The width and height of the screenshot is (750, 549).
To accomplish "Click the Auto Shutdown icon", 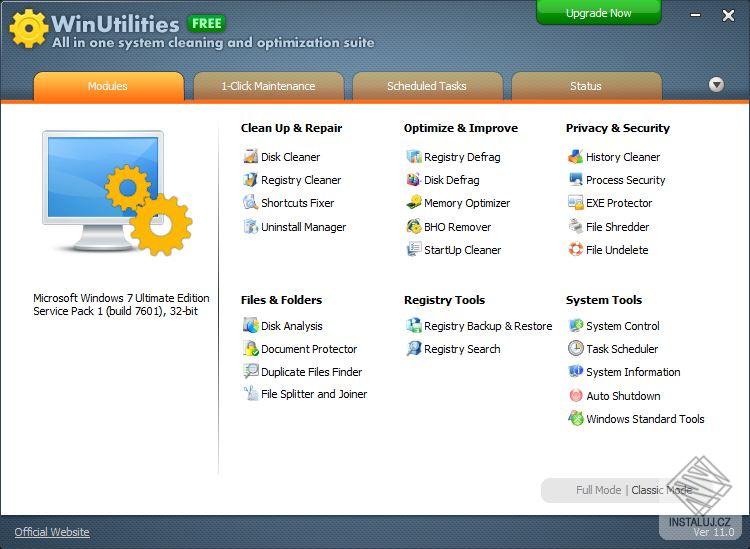I will click(x=575, y=395).
